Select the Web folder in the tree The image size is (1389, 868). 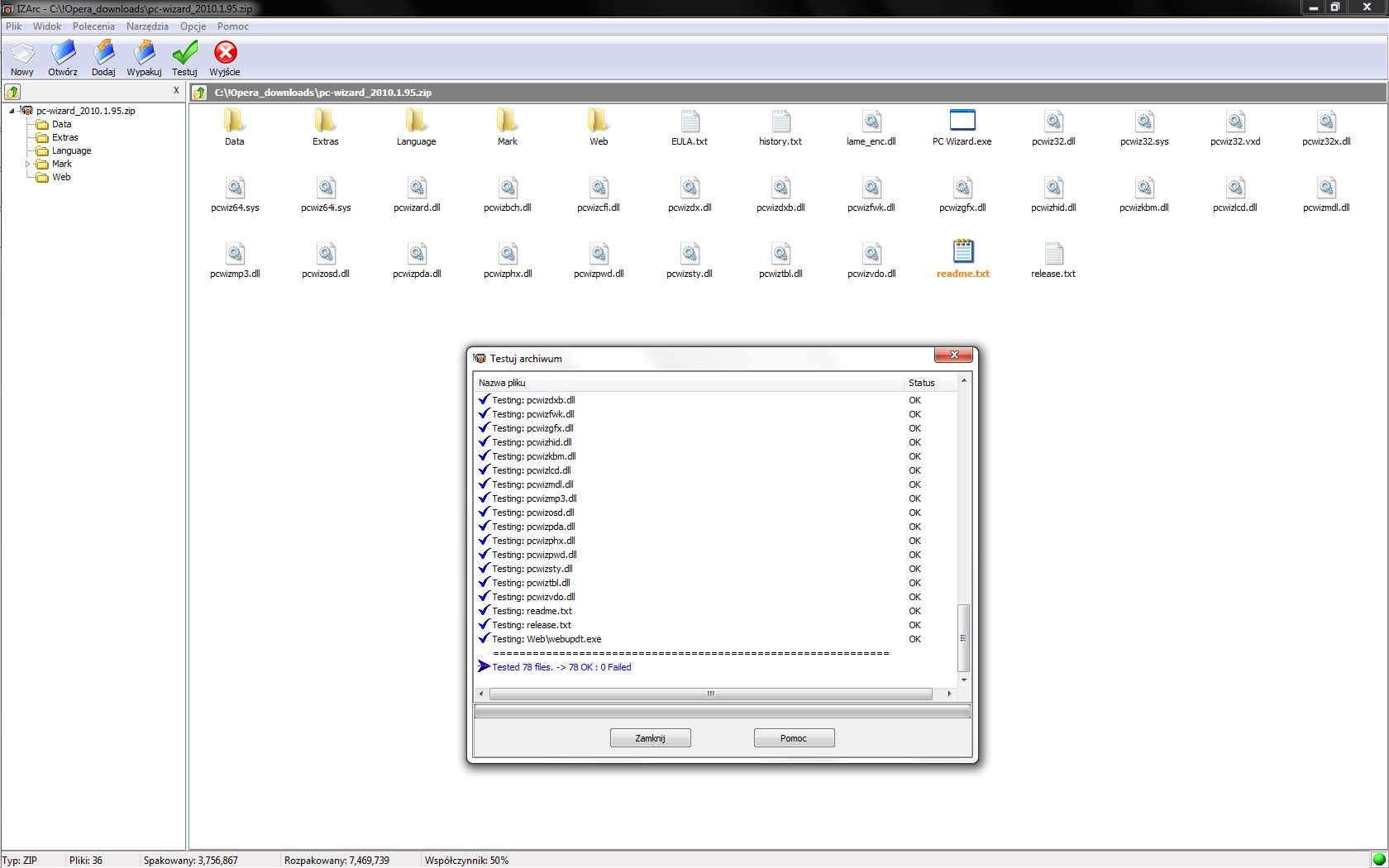[61, 177]
